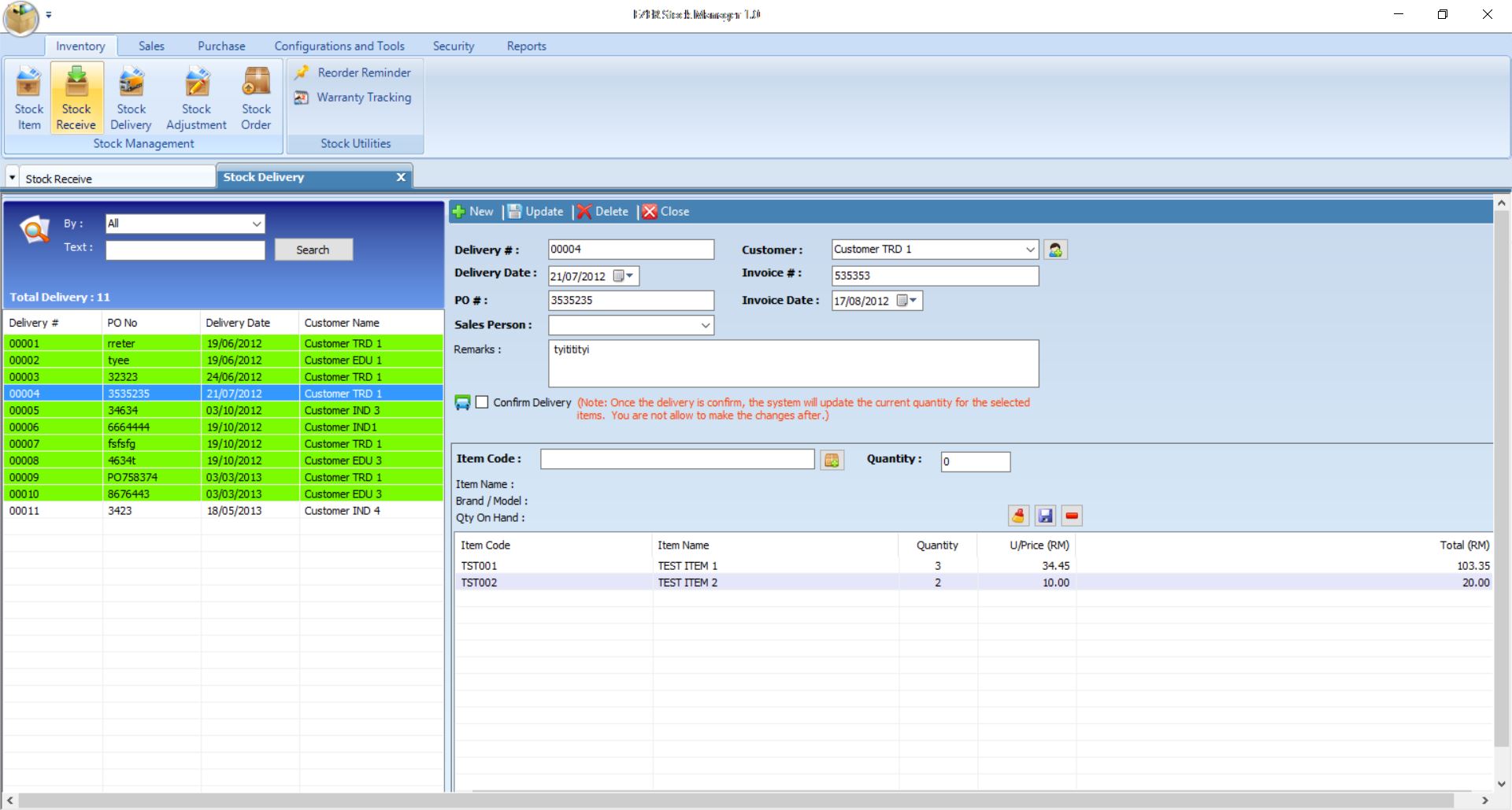Screen dimensions: 1512x810
Task: Click the Item Name column header
Action: 776,545
